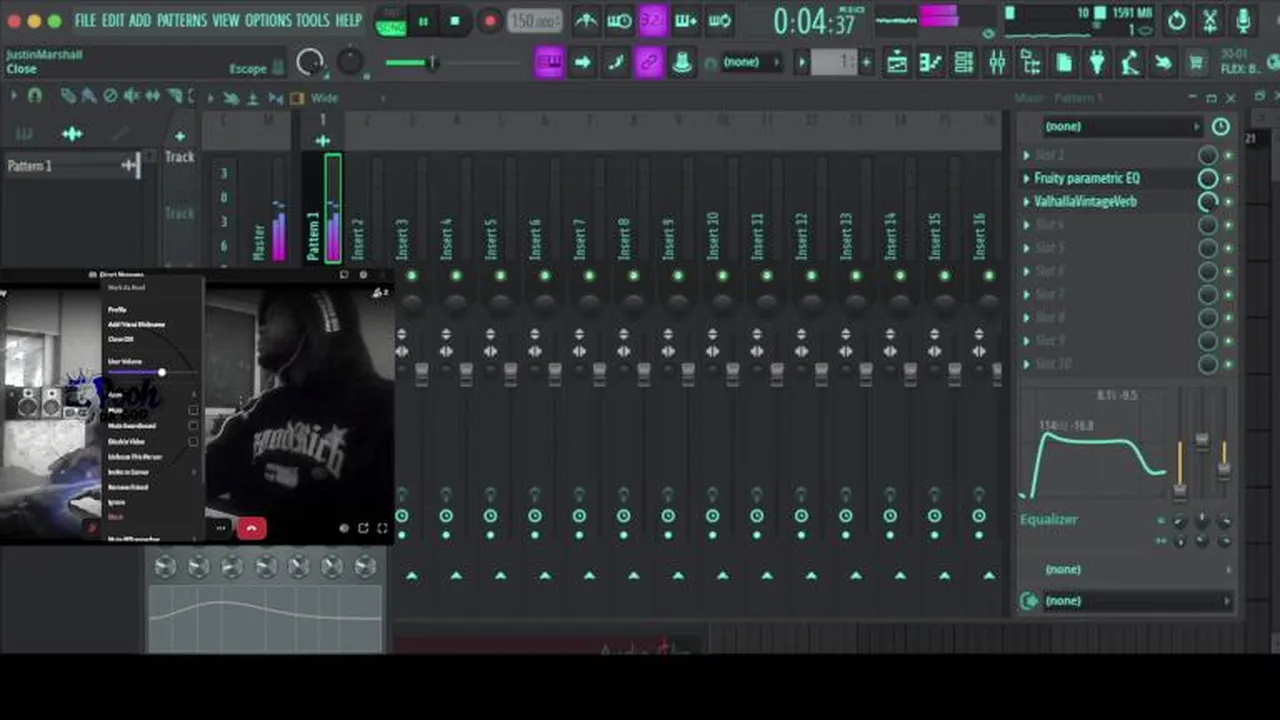Mute Insert 10 with its green LED
This screenshot has height=720, width=1280.
[723, 276]
